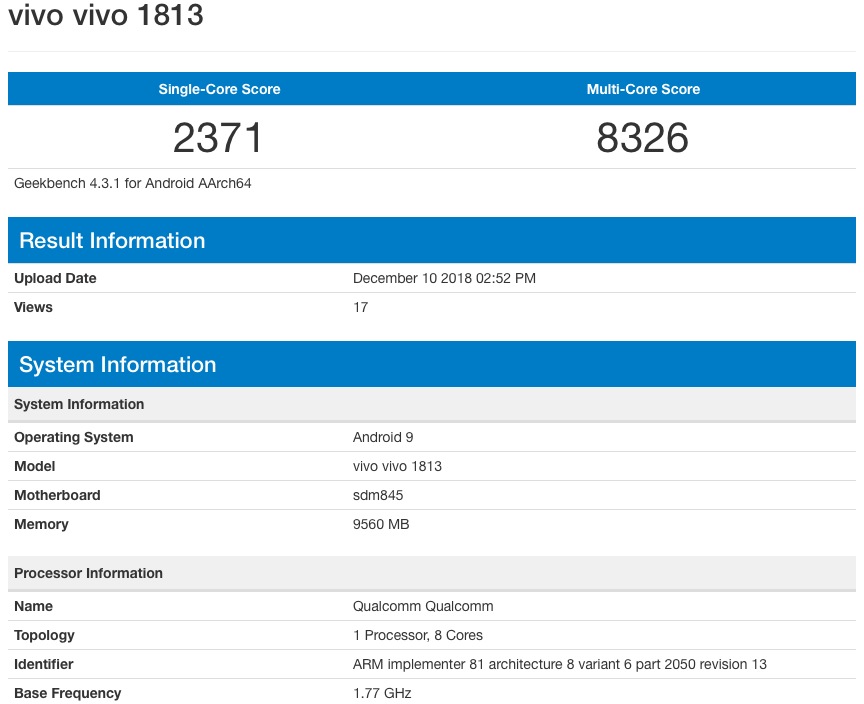This screenshot has width=864, height=704.
Task: Select the 9560 MB memory value
Action: [x=381, y=524]
